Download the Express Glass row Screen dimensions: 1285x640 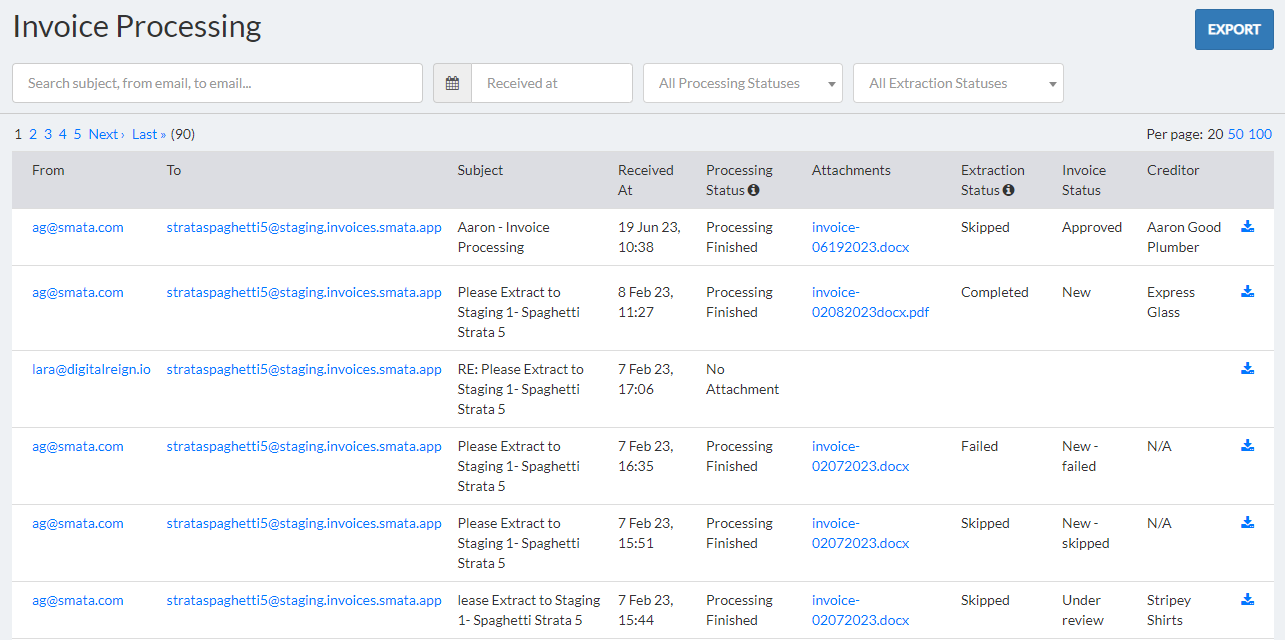coord(1247,292)
